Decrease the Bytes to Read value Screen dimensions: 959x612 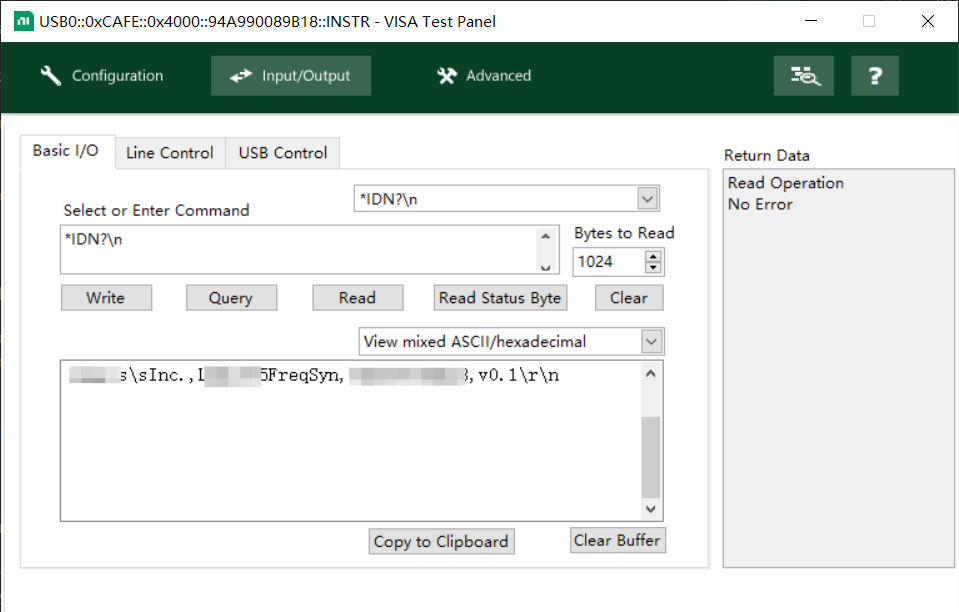pos(654,268)
